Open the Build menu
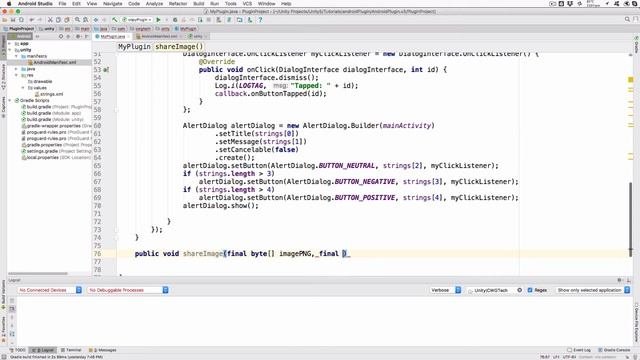This screenshot has height=360, width=640. (199, 3)
